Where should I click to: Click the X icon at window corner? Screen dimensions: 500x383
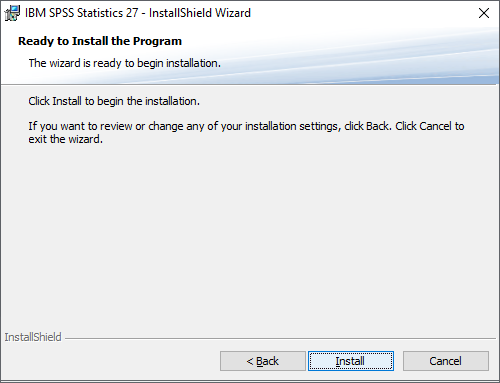pyautogui.click(x=484, y=13)
